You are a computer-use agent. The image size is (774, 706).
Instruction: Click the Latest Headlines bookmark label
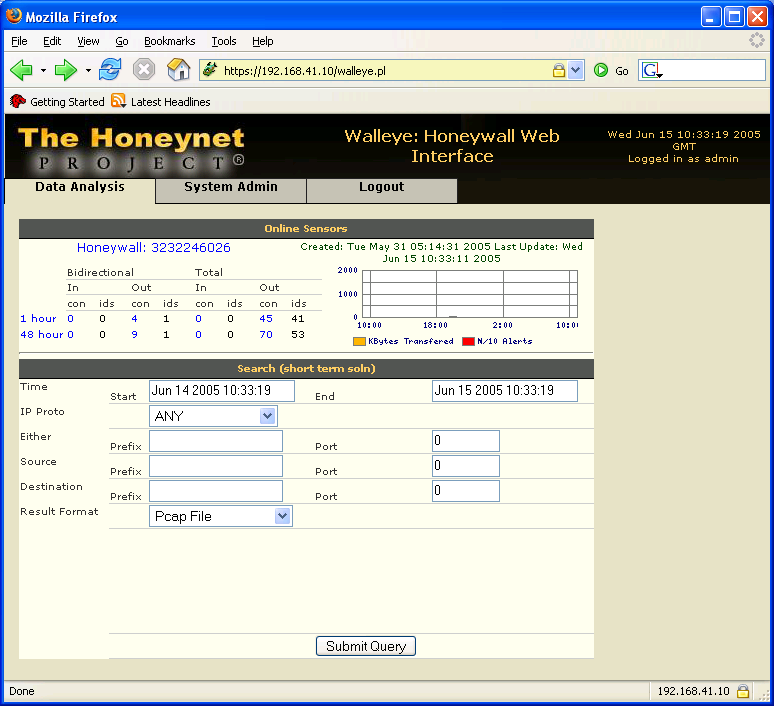[170, 102]
